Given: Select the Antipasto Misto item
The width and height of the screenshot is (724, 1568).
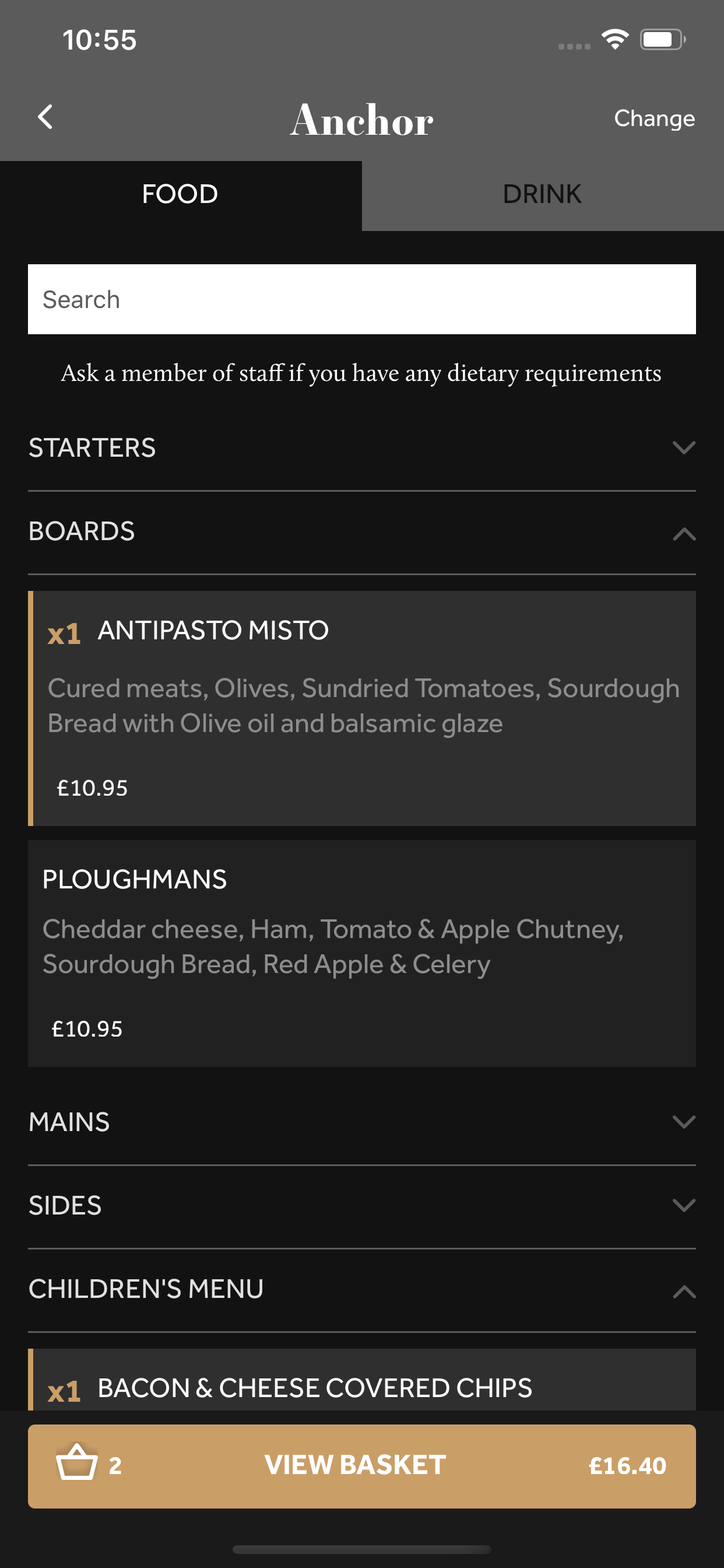Looking at the screenshot, I should pyautogui.click(x=362, y=708).
